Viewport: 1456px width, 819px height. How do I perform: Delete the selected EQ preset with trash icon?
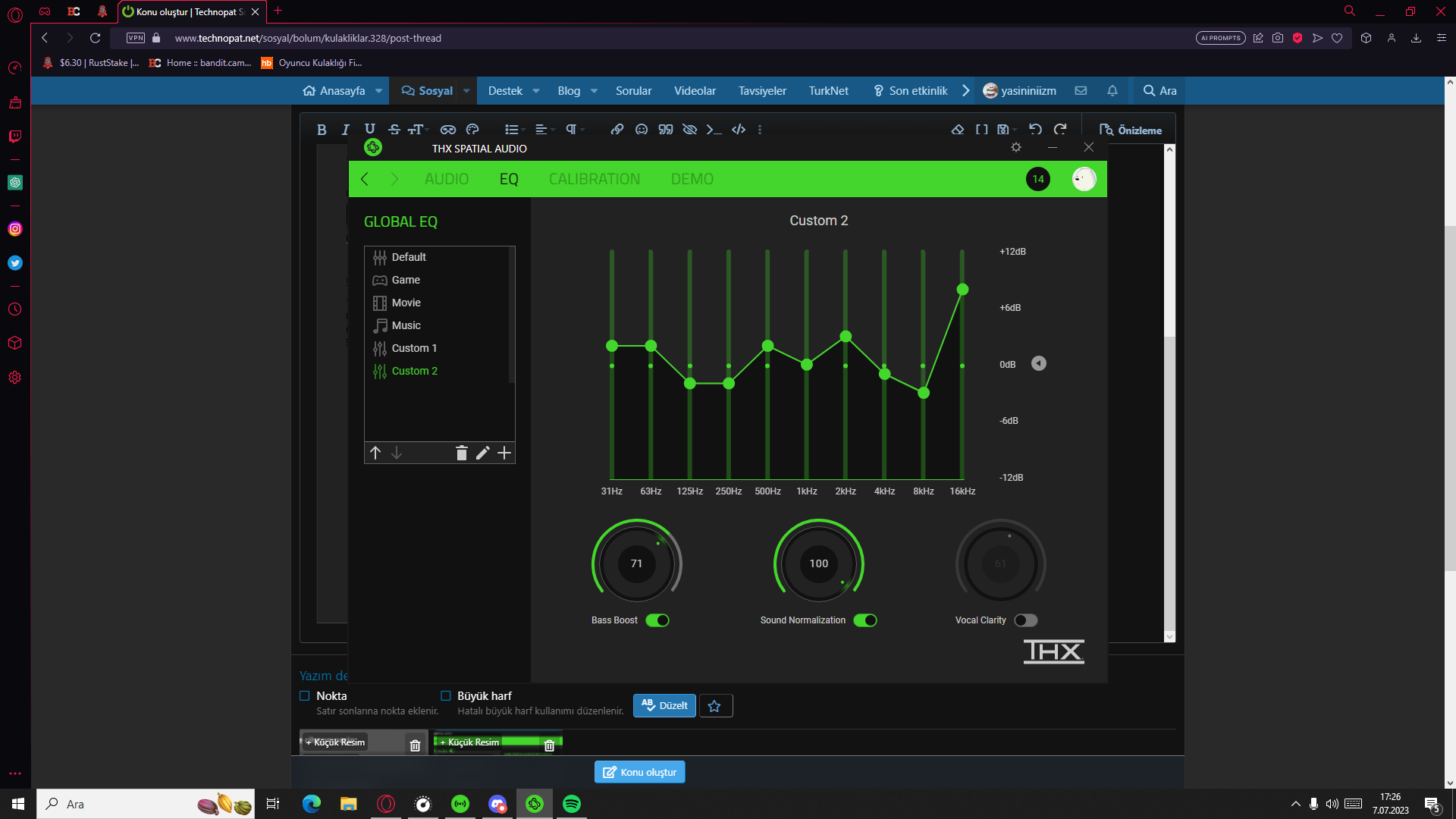coord(461,453)
